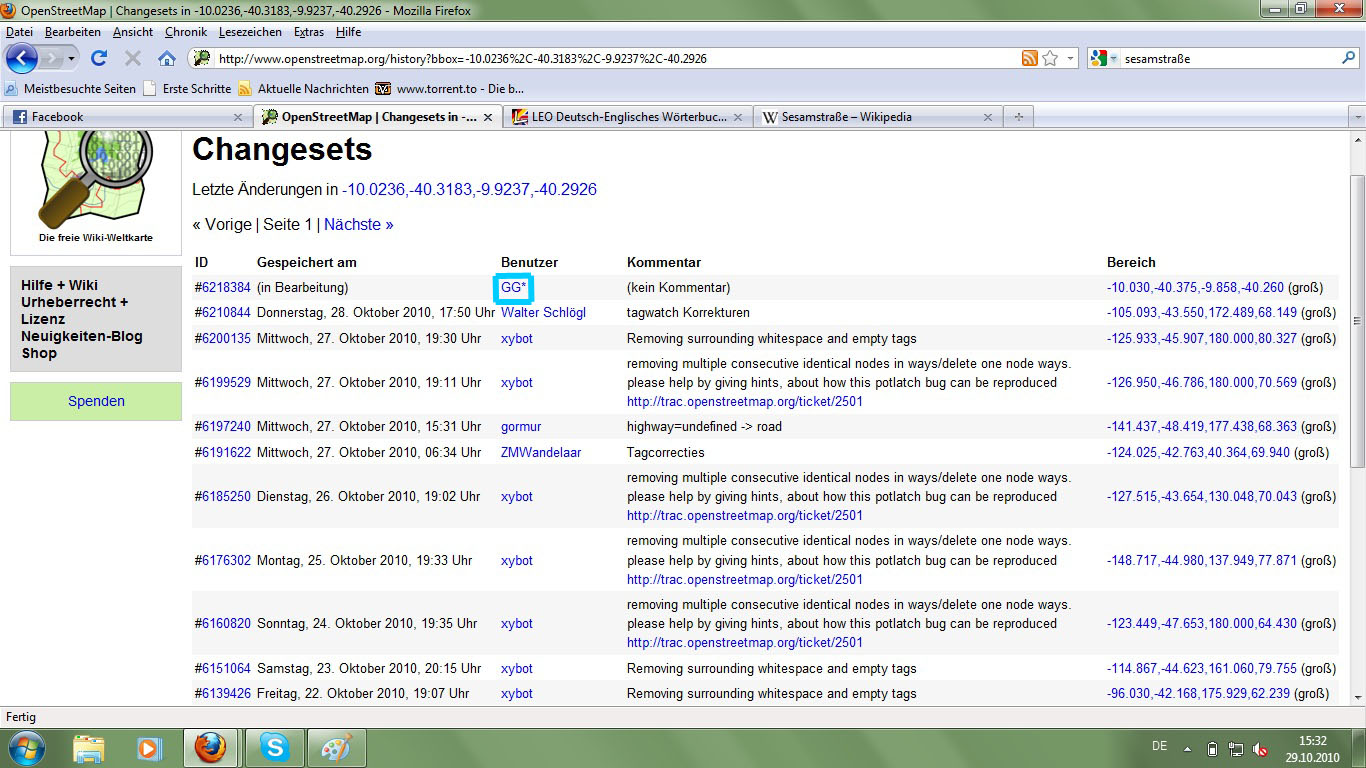Open the back/forward history dropdown arrow
Screen dimensions: 1366x768
[x=71, y=58]
